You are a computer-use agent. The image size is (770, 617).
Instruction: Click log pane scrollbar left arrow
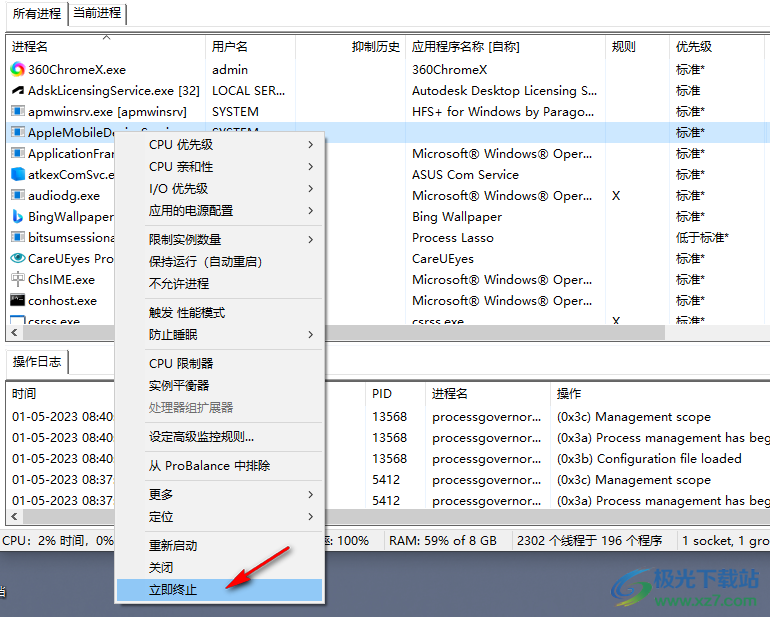click(14, 516)
